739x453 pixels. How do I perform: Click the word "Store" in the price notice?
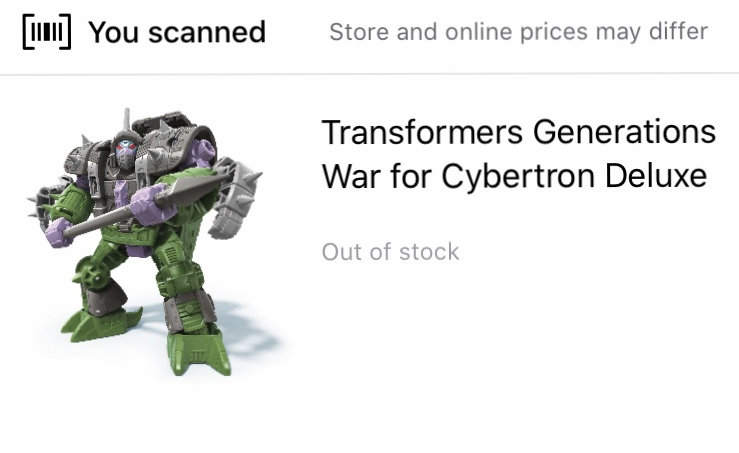(x=359, y=32)
